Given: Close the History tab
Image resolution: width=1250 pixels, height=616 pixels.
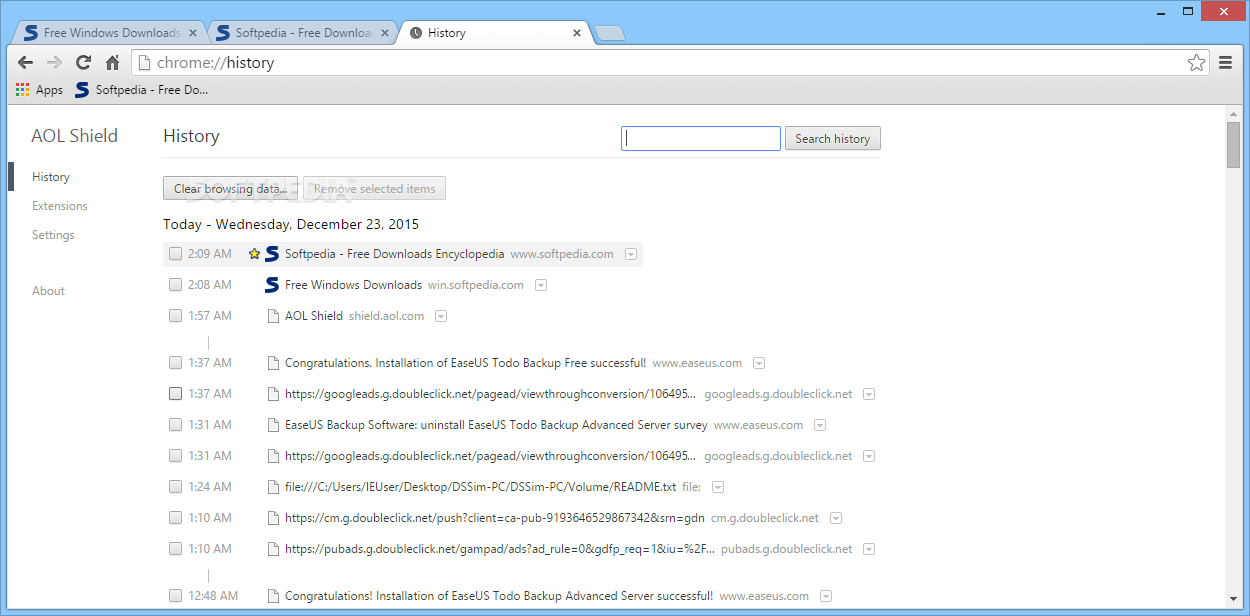Looking at the screenshot, I should point(577,33).
